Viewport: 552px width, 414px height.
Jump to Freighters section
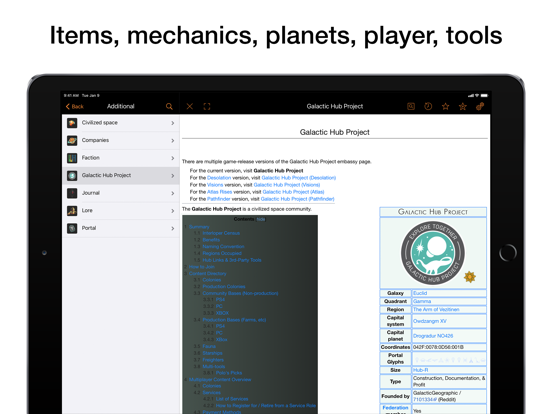click(213, 360)
